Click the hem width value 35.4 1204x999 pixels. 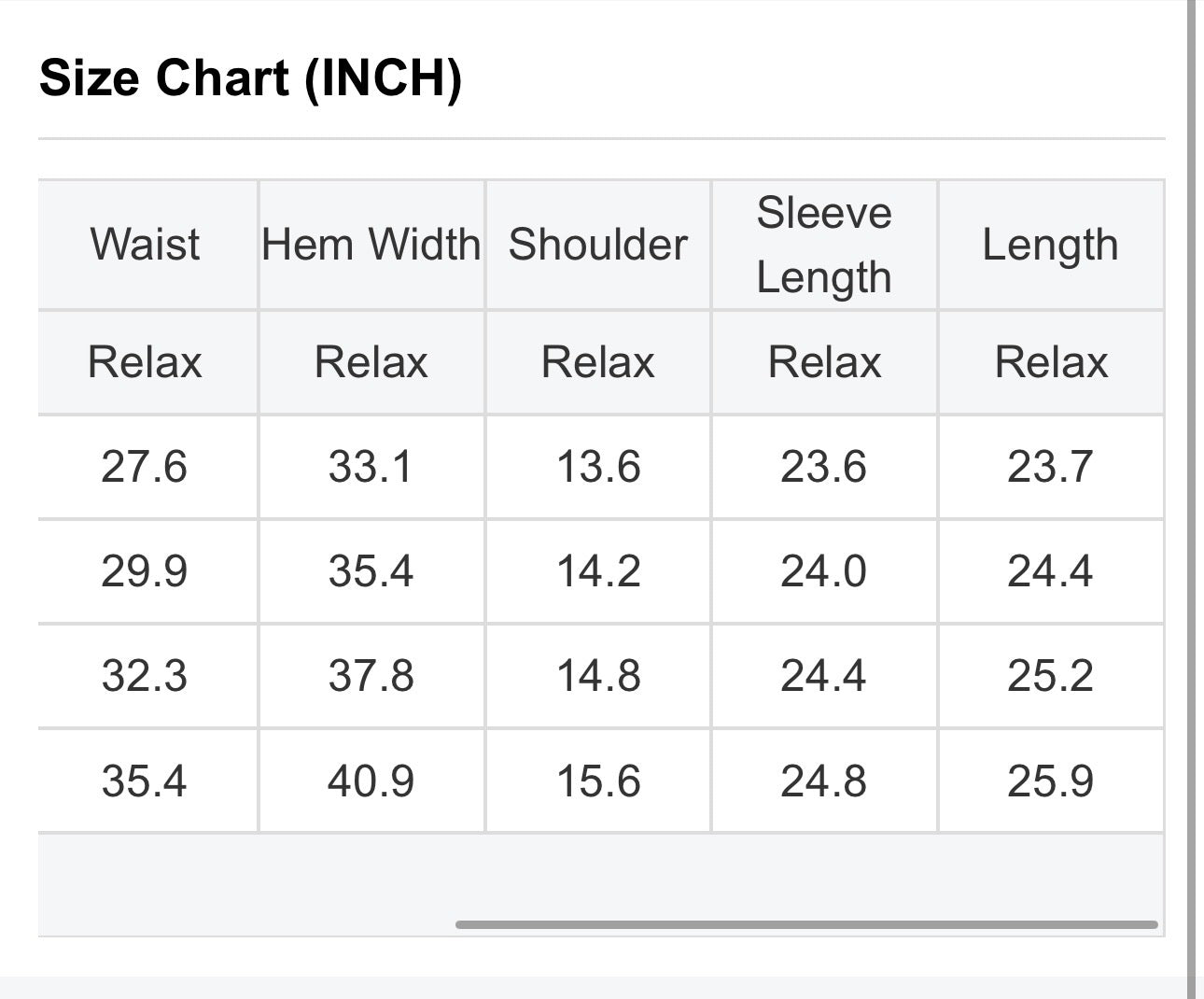tap(371, 571)
